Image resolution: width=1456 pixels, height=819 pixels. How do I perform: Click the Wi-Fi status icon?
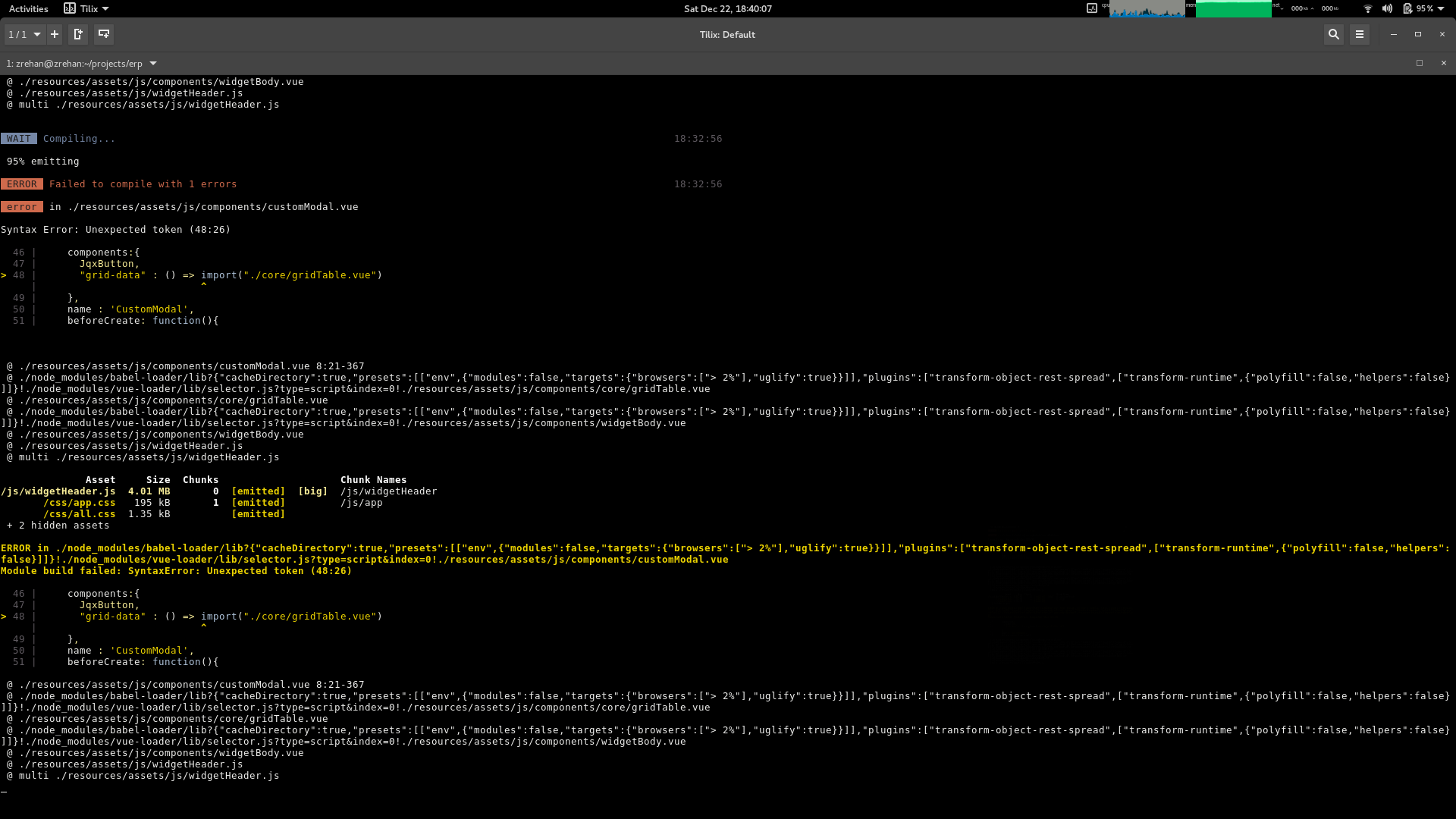[1368, 8]
